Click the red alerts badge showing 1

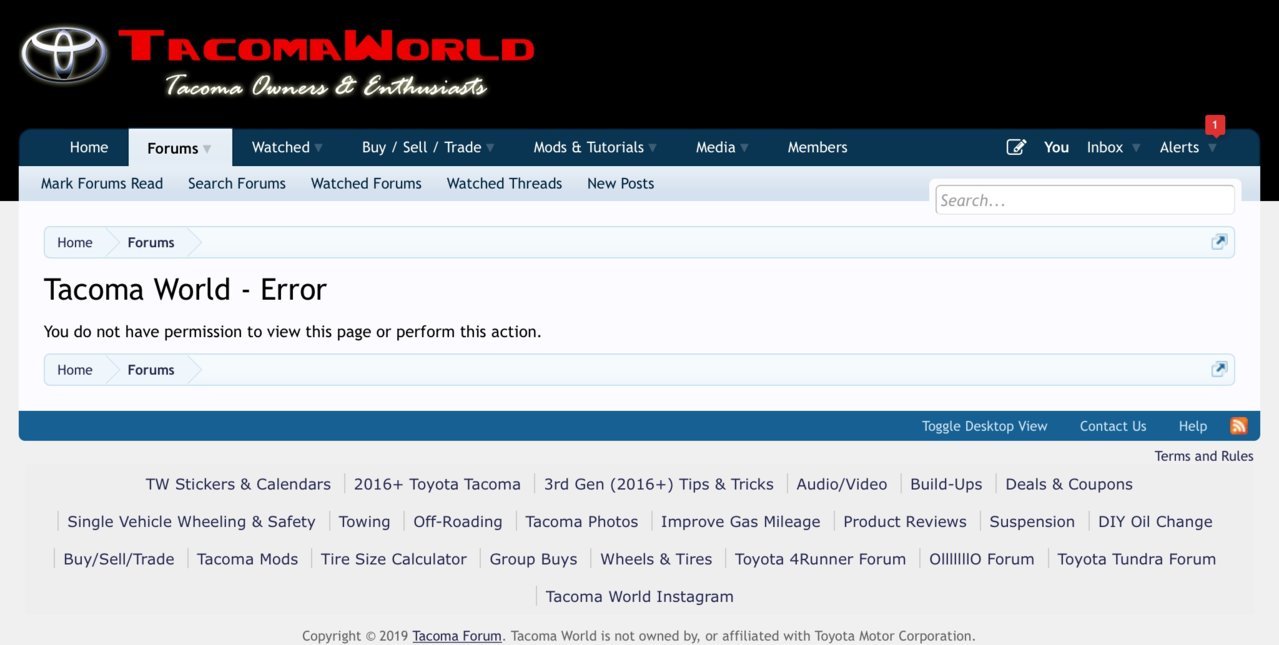[1215, 125]
